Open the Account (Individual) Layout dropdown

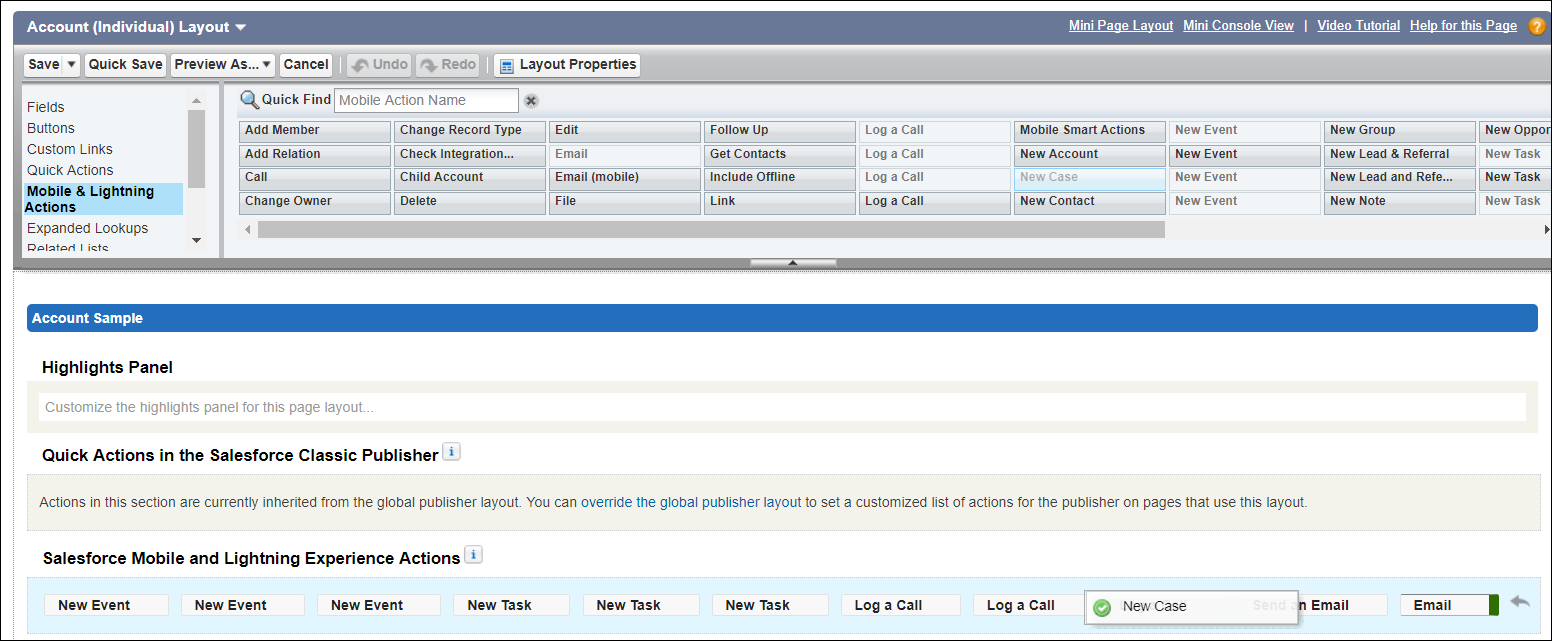coord(240,28)
